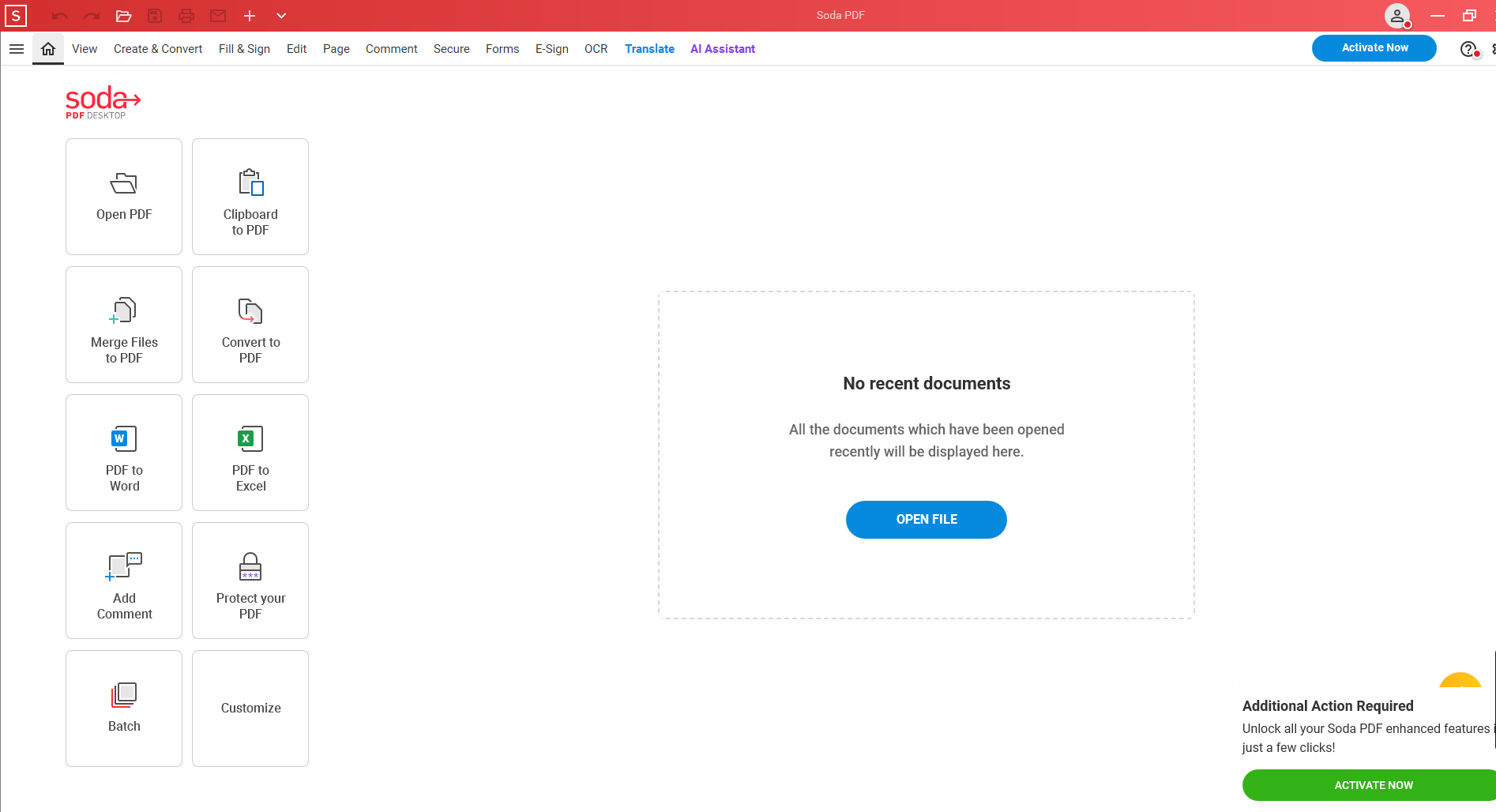The height and width of the screenshot is (812, 1496).
Task: Click the Soda PDF S logo icon
Action: (x=16, y=16)
